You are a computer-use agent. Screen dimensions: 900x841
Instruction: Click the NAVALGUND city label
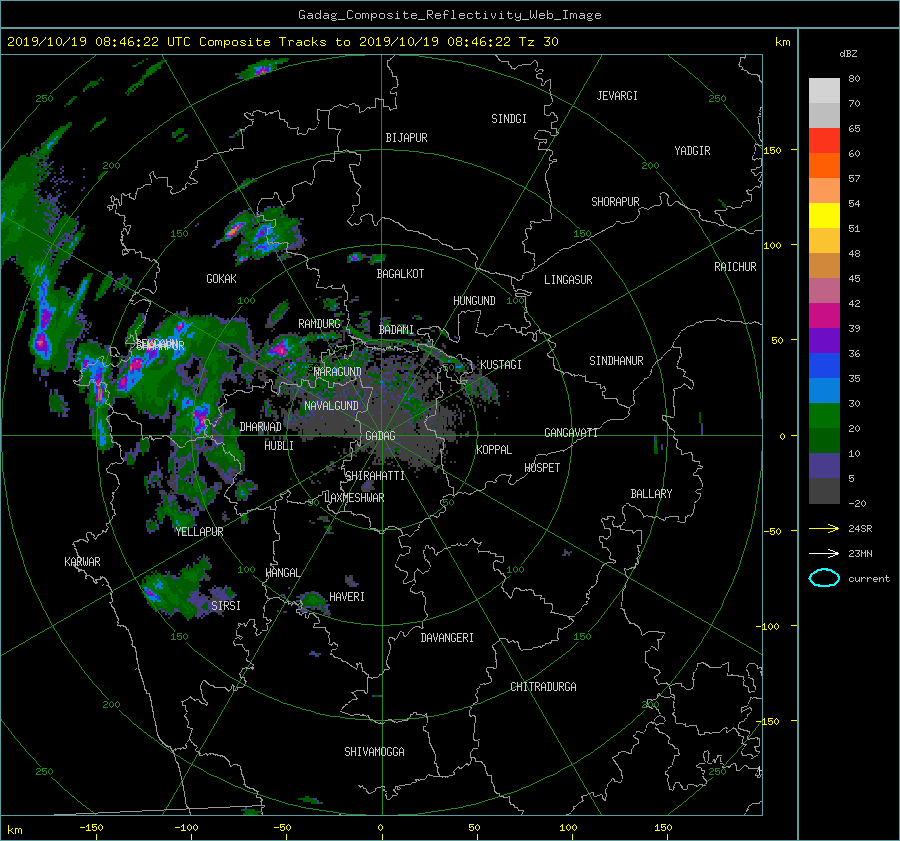[x=331, y=406]
